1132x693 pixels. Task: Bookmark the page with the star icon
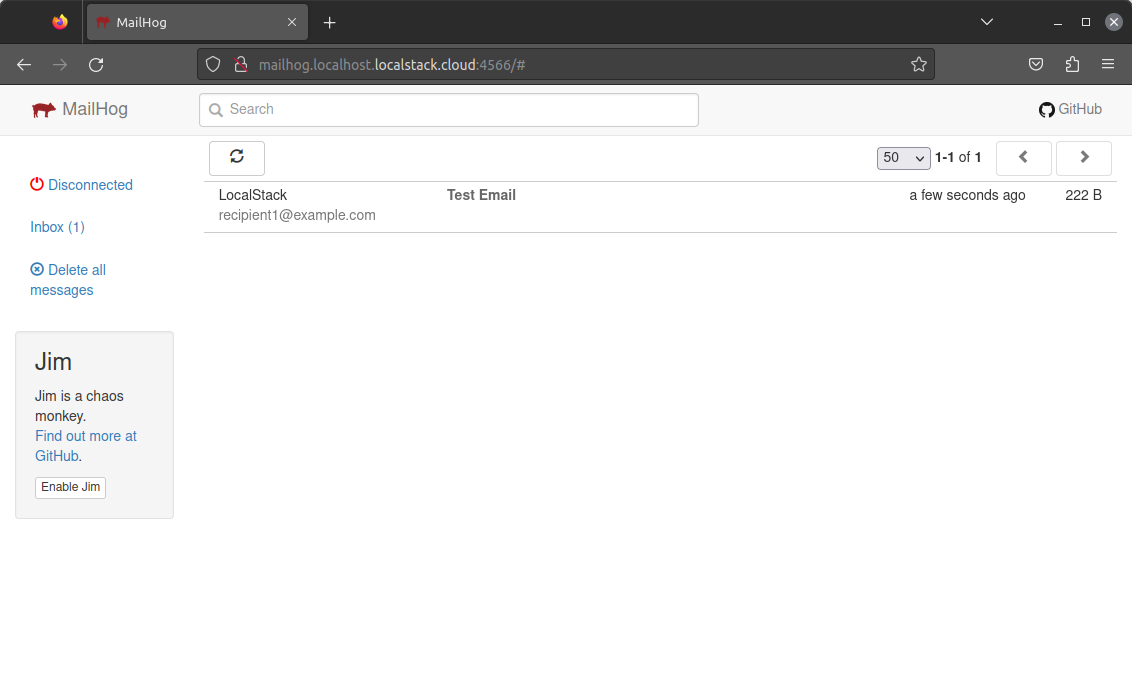coord(919,64)
